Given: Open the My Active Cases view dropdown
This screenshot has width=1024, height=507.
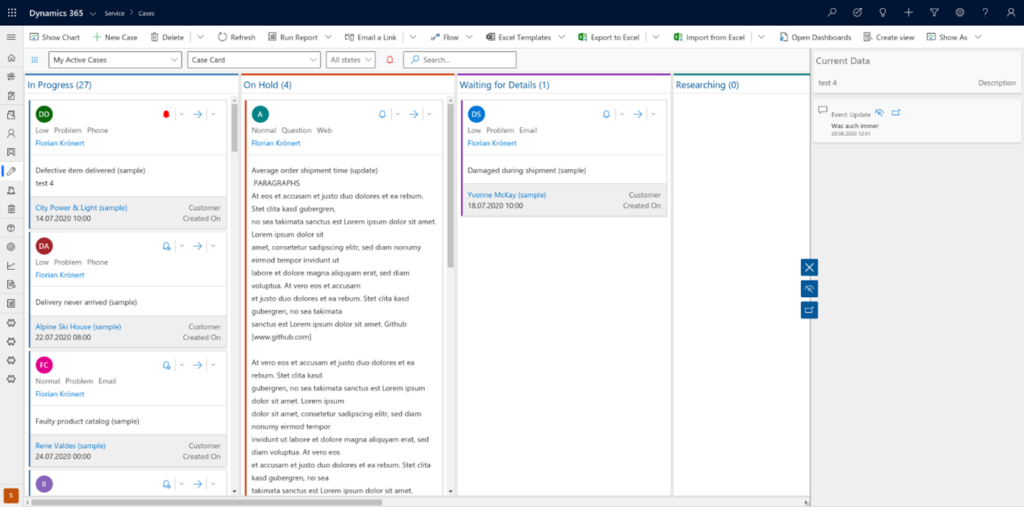Looking at the screenshot, I should point(115,59).
